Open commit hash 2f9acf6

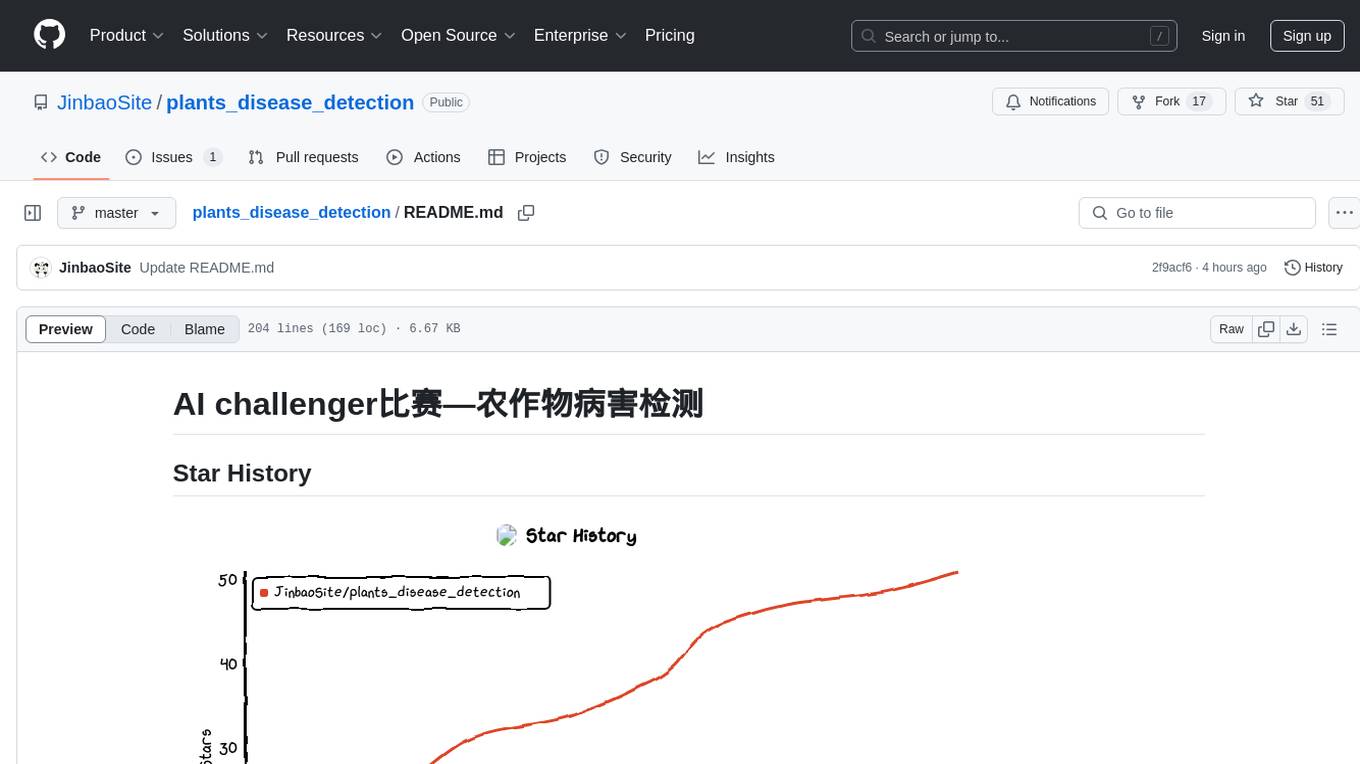[1171, 268]
